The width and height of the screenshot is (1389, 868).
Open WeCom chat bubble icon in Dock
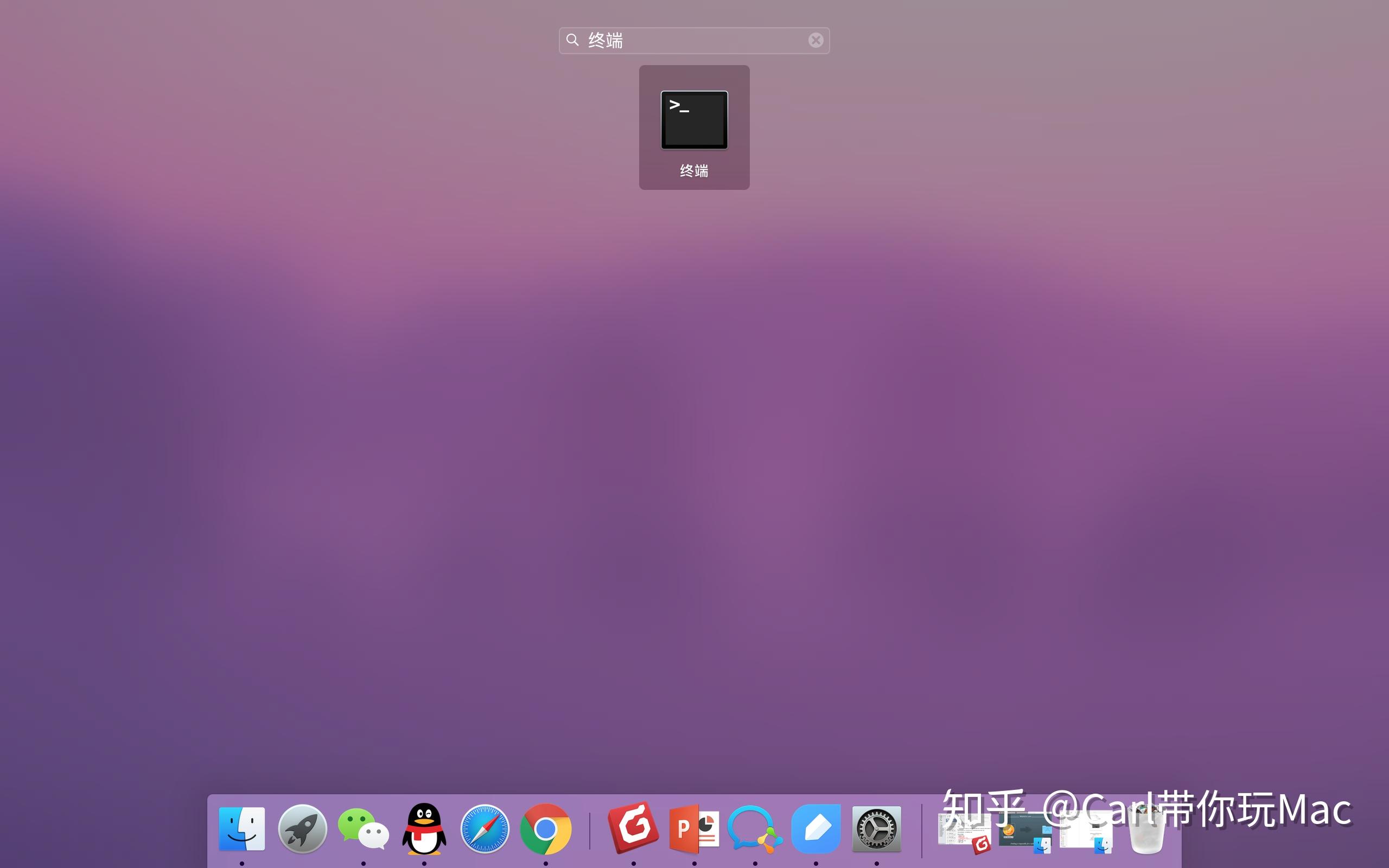tap(755, 828)
